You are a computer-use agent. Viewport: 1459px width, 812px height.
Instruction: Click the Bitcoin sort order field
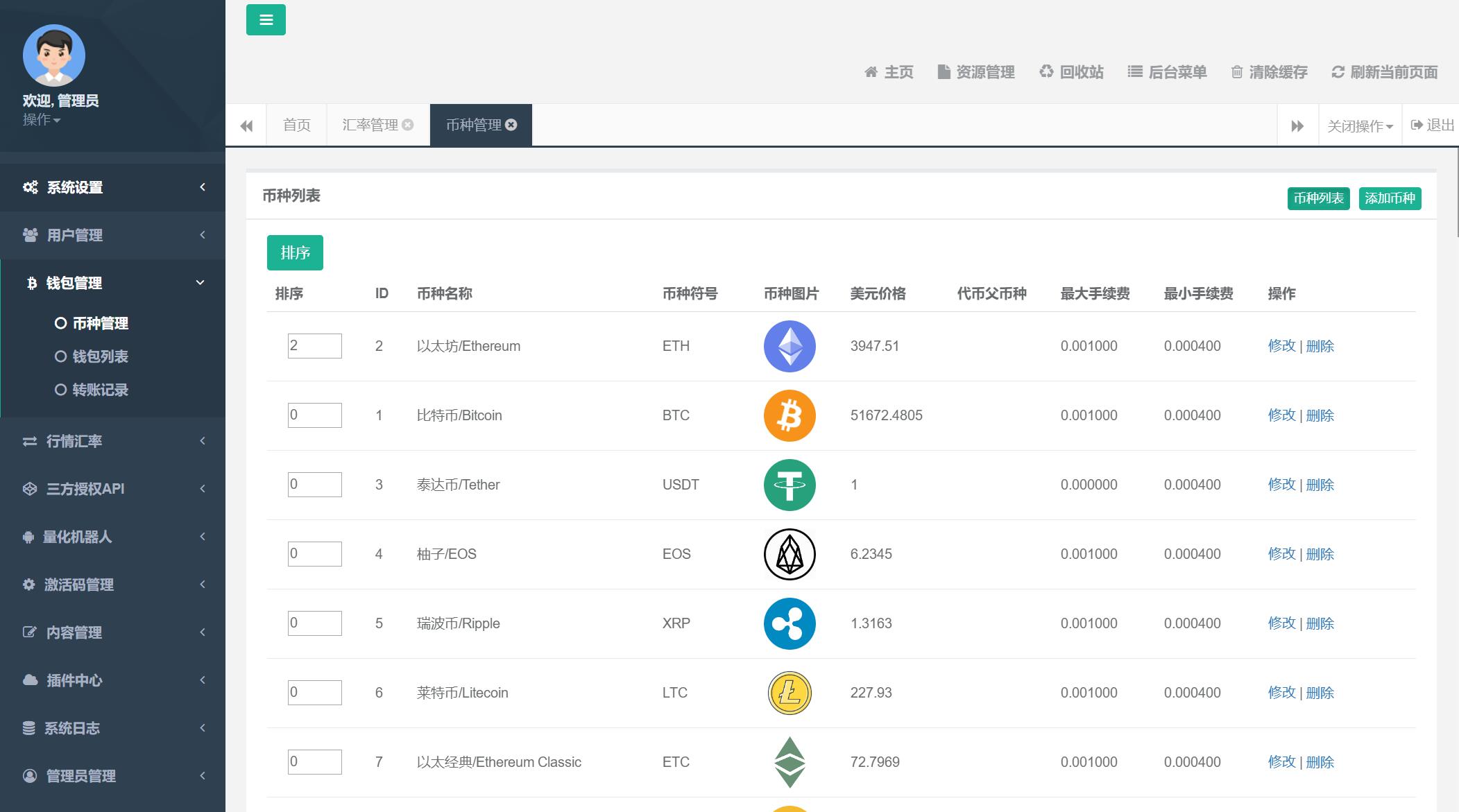point(315,415)
